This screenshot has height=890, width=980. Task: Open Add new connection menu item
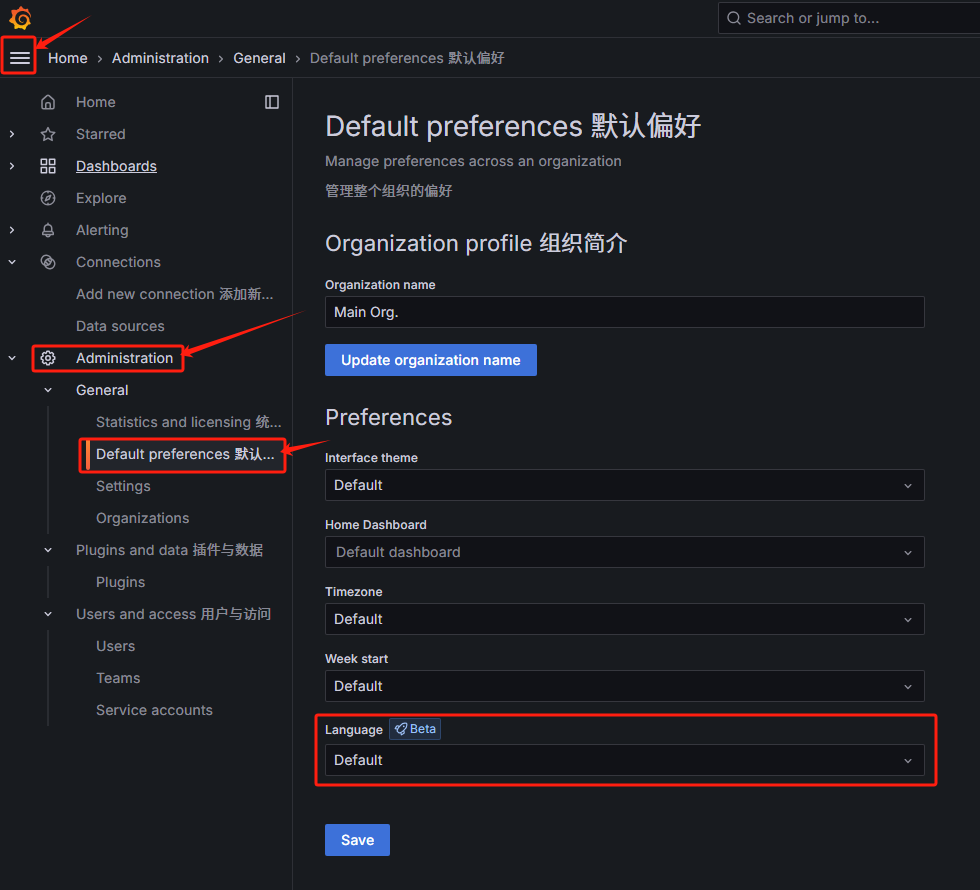[174, 294]
